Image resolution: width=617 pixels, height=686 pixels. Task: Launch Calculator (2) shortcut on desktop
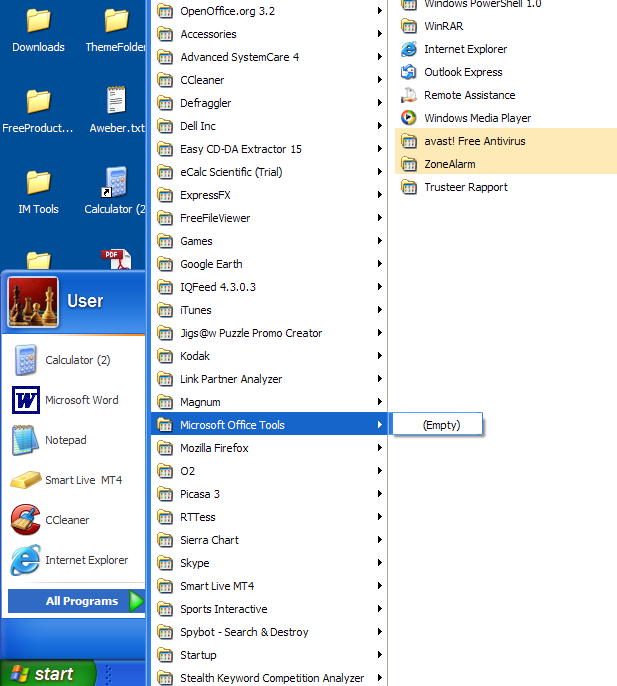tap(115, 182)
